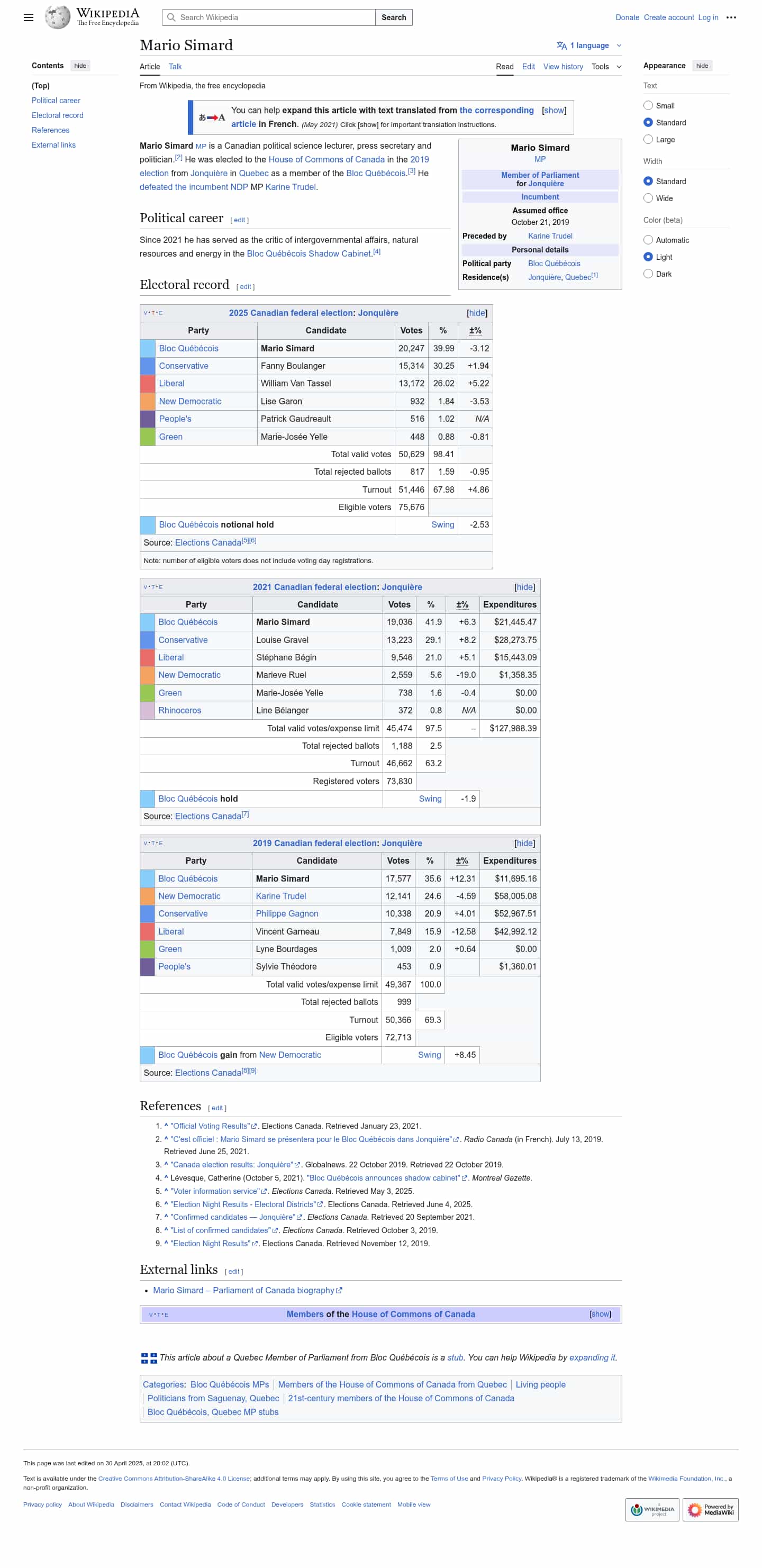Expand the 1 language dropdown
762x1568 pixels.
589,46
